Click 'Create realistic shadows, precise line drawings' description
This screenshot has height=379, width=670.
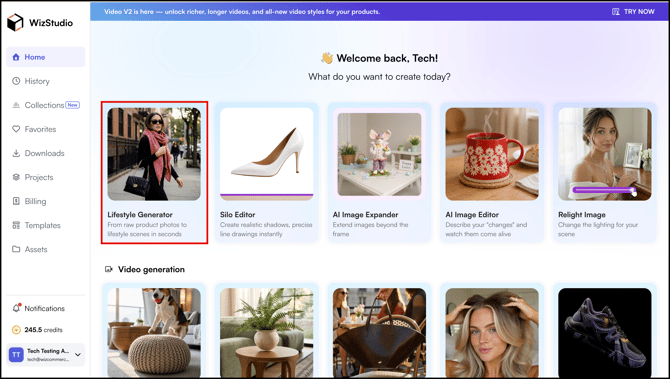pyautogui.click(x=266, y=229)
